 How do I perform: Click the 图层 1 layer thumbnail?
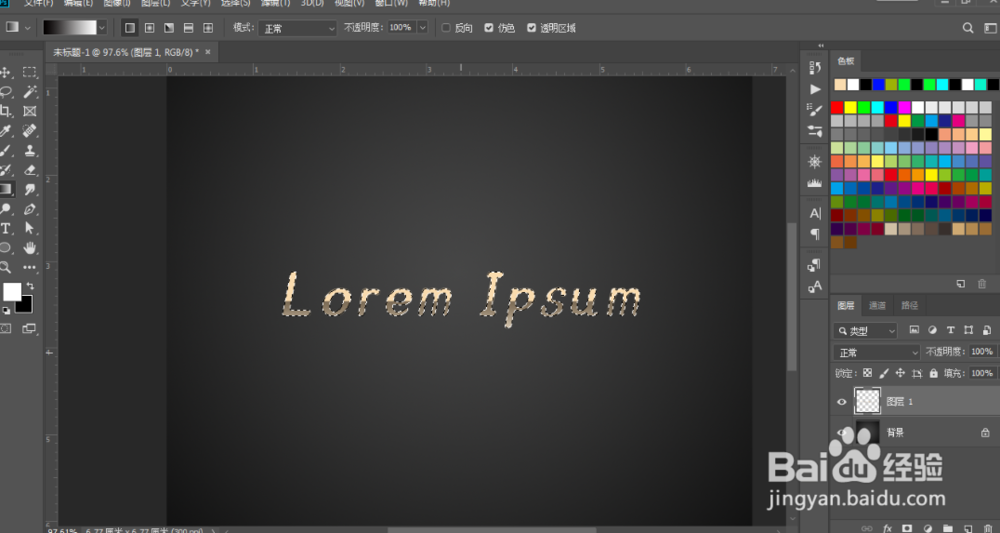[867, 401]
